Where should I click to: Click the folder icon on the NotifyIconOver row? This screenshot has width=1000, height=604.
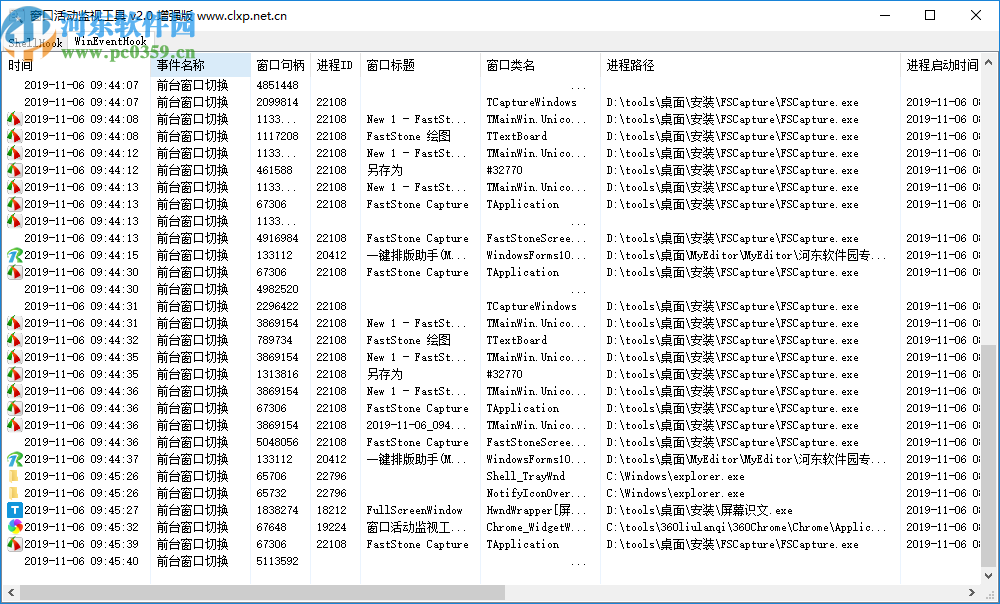coord(14,493)
